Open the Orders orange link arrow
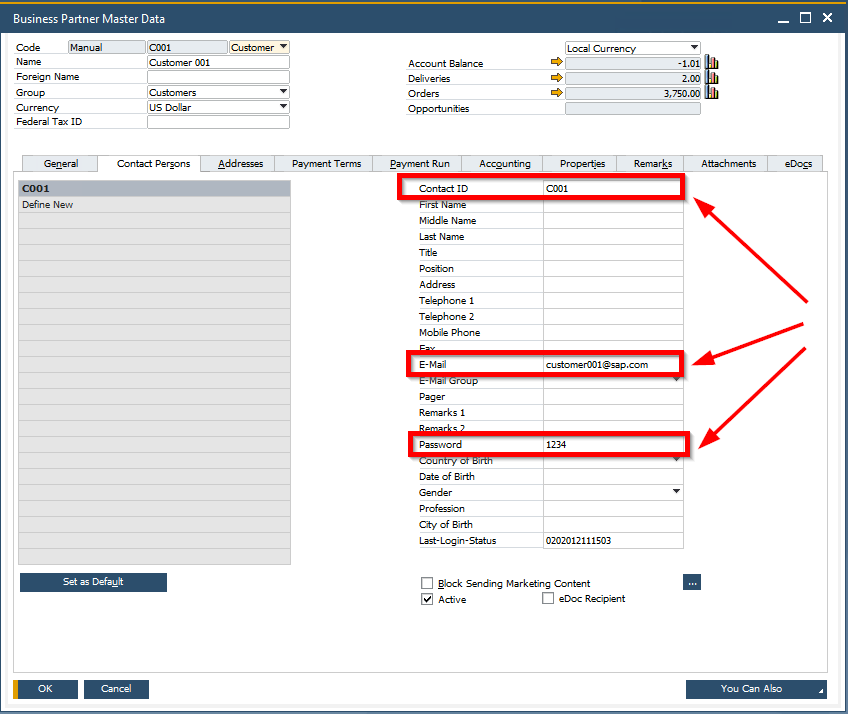 [557, 93]
